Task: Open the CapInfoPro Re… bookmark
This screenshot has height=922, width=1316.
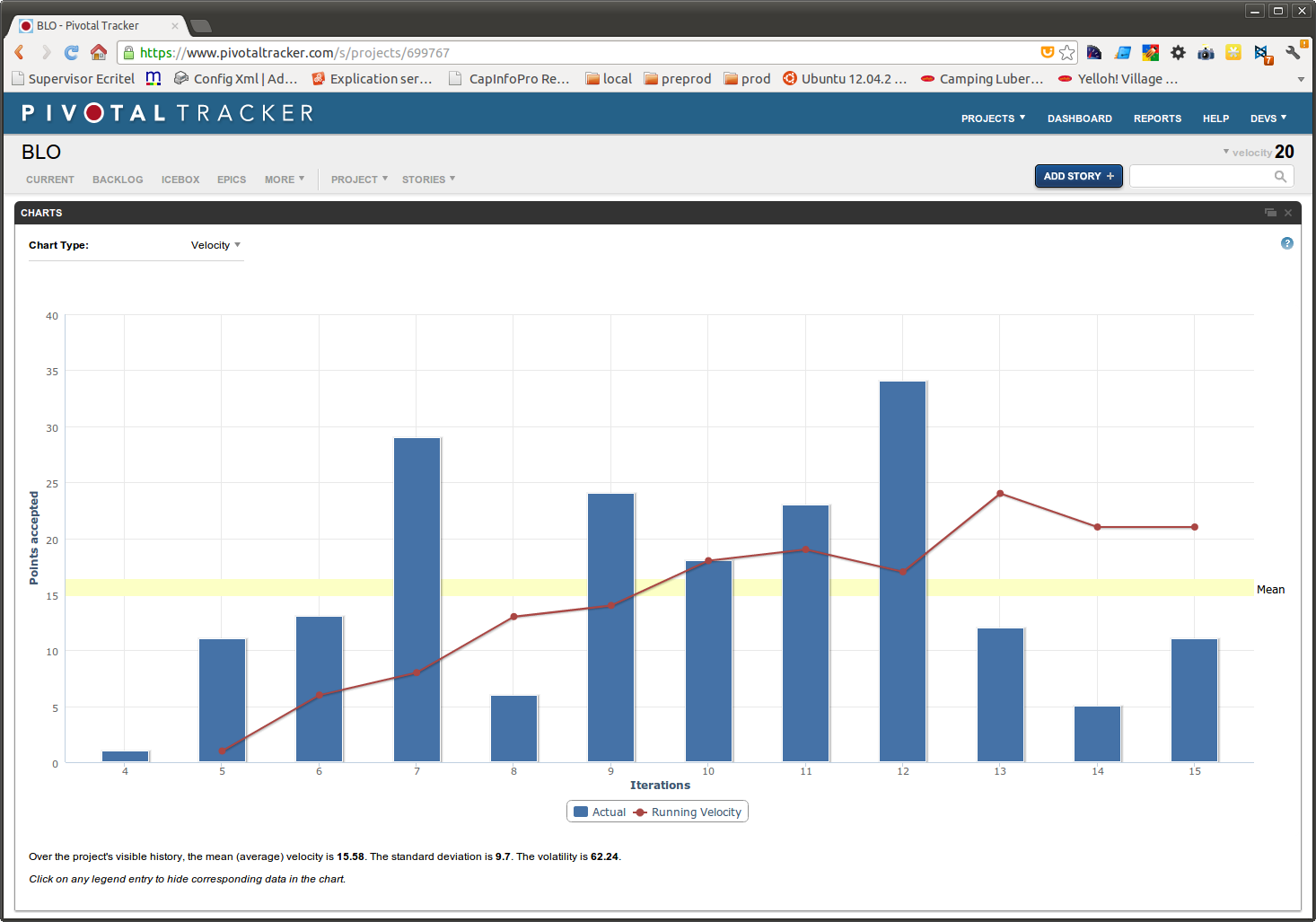Action: (x=509, y=79)
